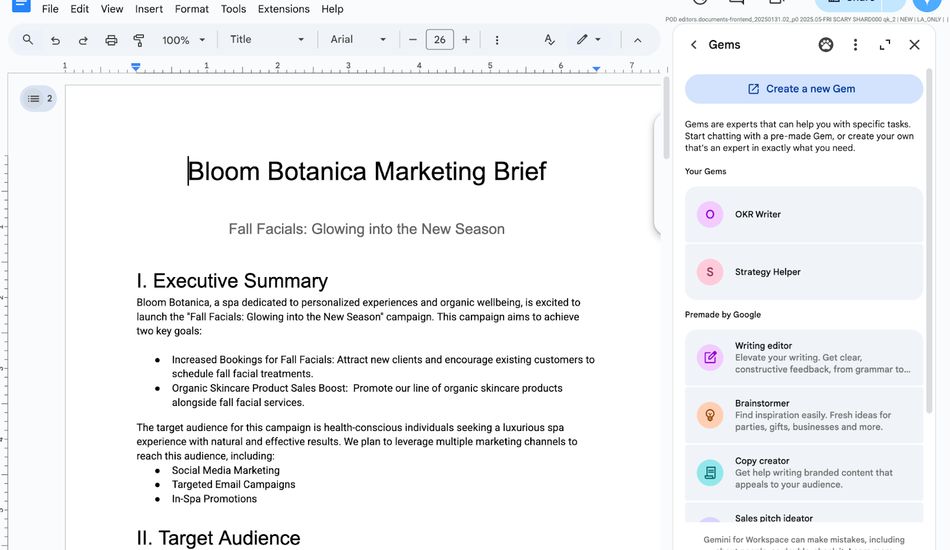The width and height of the screenshot is (950, 550).
Task: Click the search magnifier icon in toolbar
Action: pos(28,40)
